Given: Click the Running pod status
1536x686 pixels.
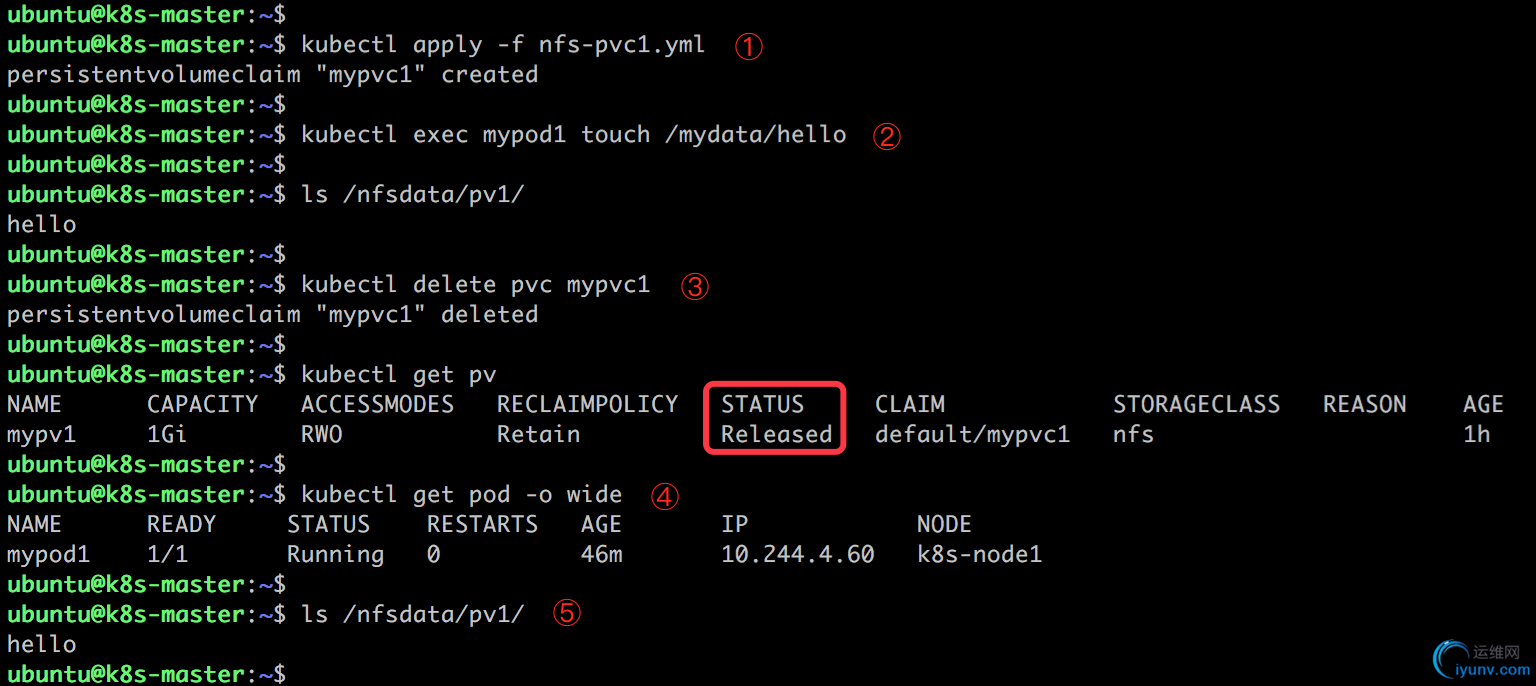Looking at the screenshot, I should 336,555.
